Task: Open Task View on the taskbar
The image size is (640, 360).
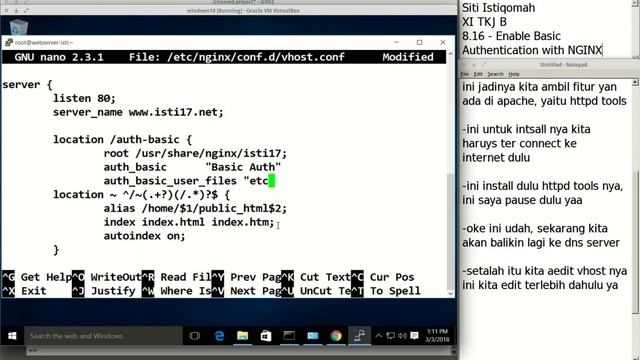Action: pos(195,336)
